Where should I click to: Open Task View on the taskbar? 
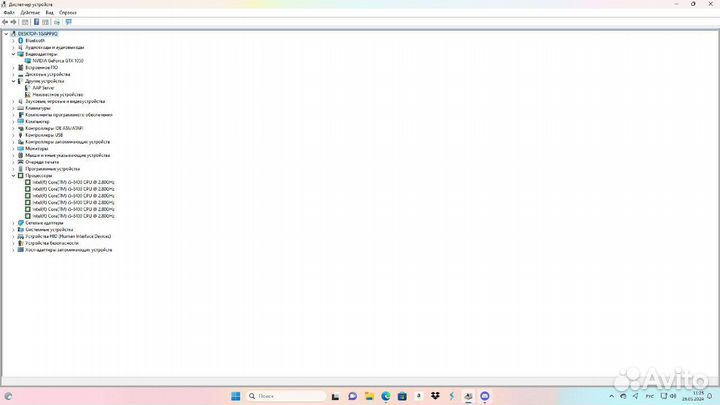336,396
